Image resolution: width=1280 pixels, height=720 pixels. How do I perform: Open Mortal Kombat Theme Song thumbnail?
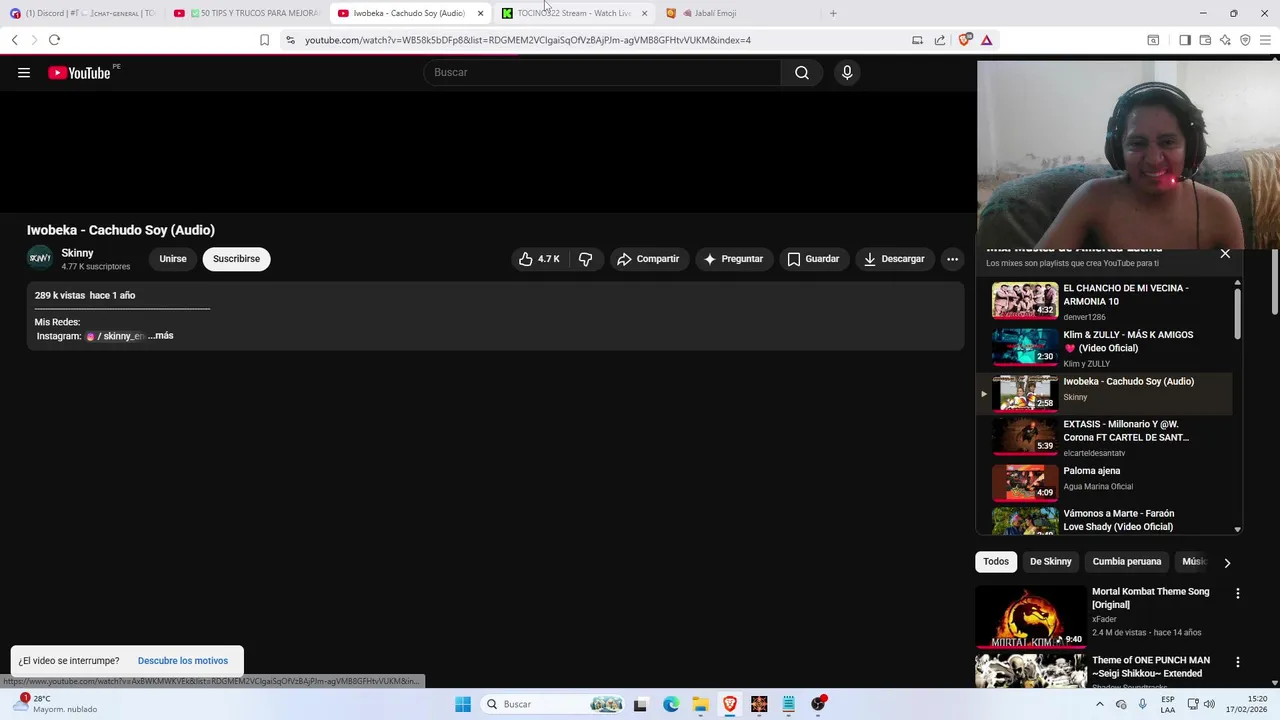click(1030, 616)
